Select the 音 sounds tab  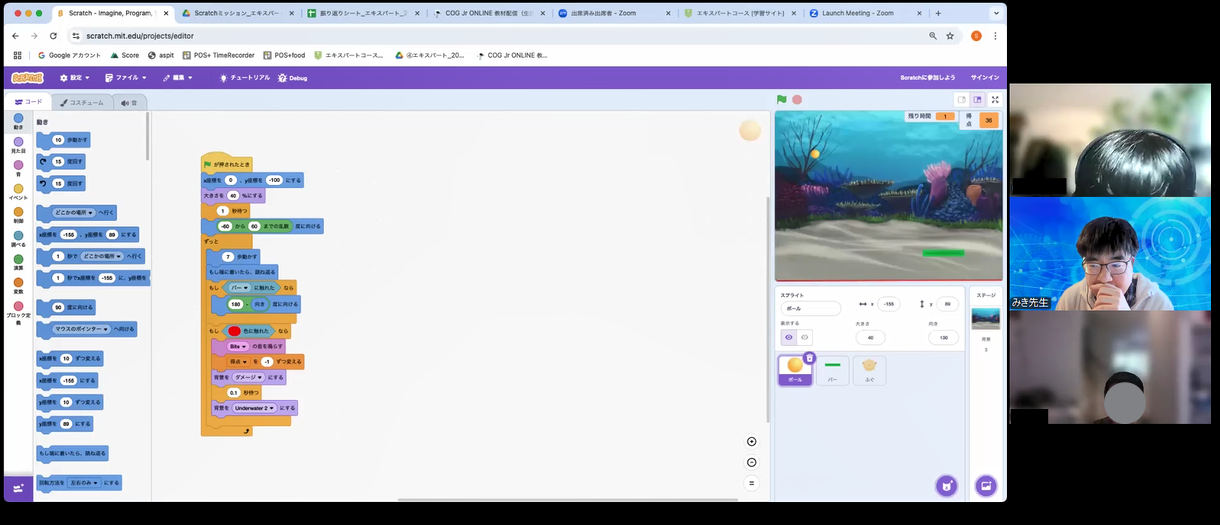(129, 102)
